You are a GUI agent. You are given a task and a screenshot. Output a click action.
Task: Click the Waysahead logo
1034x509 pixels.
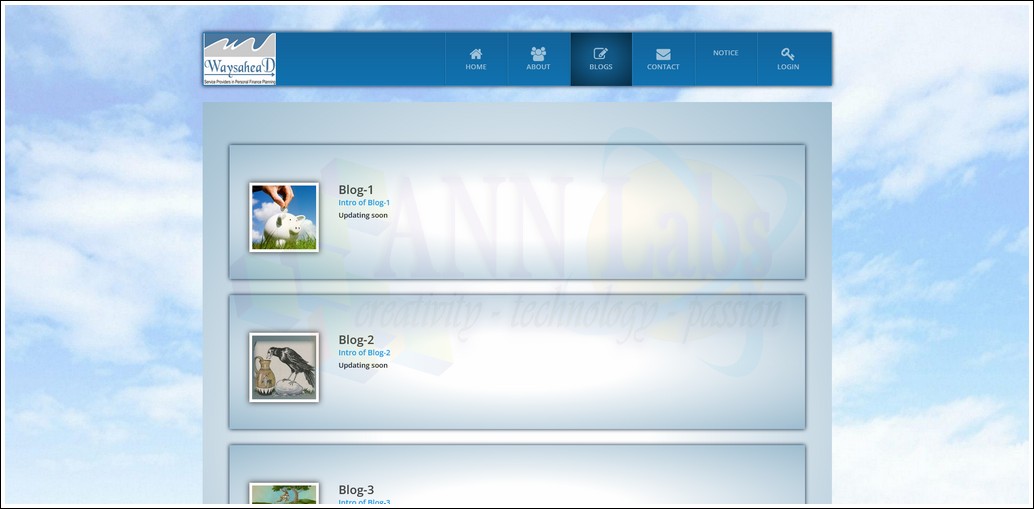point(240,59)
